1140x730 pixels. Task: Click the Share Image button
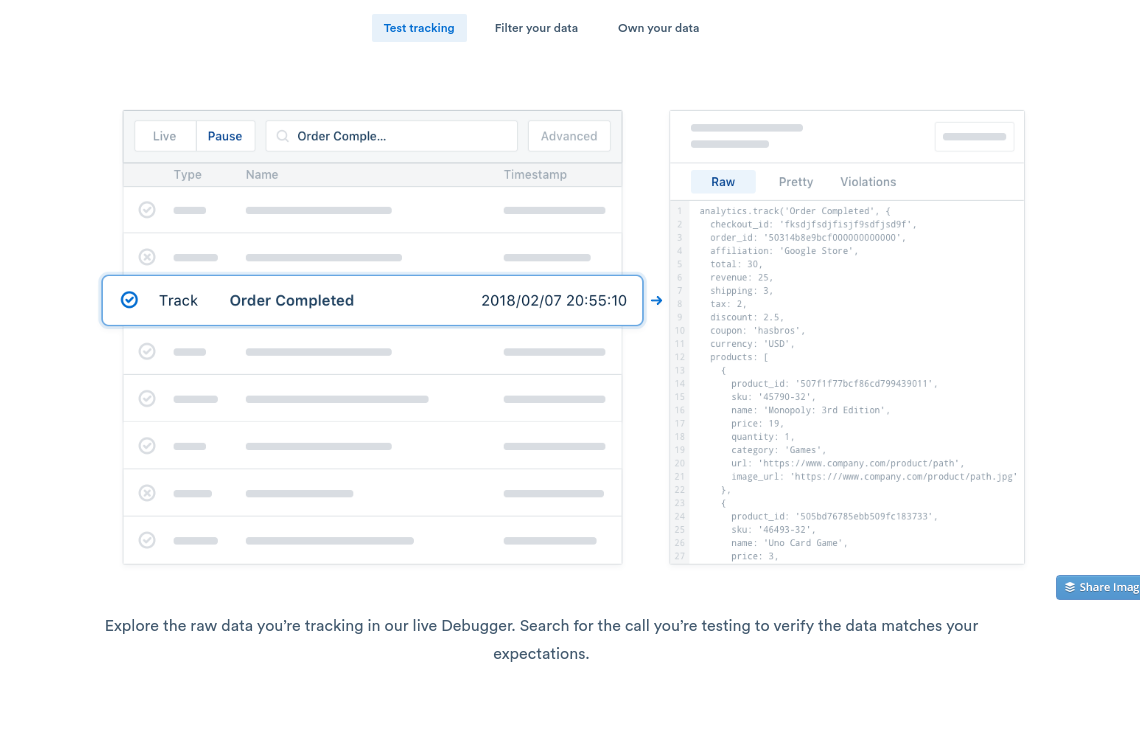pos(1098,587)
